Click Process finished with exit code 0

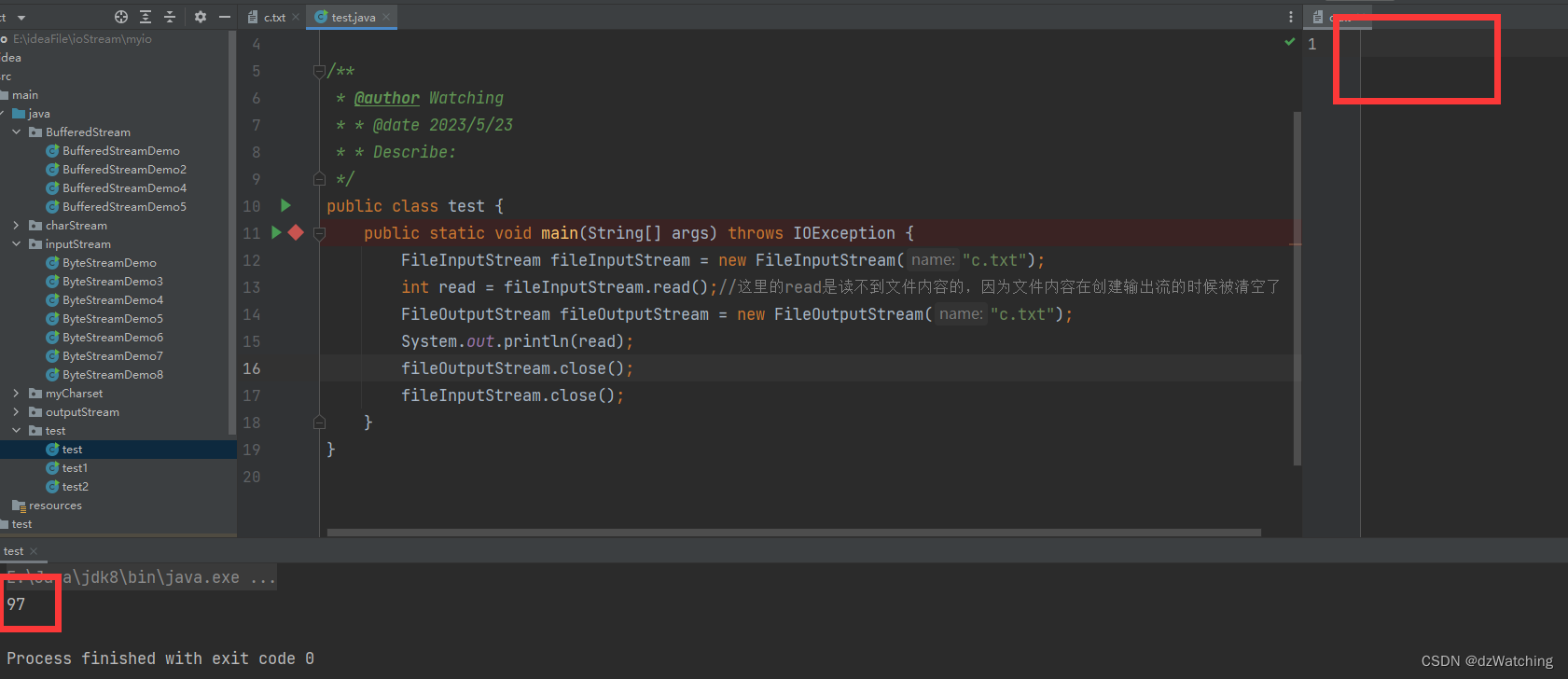(160, 658)
